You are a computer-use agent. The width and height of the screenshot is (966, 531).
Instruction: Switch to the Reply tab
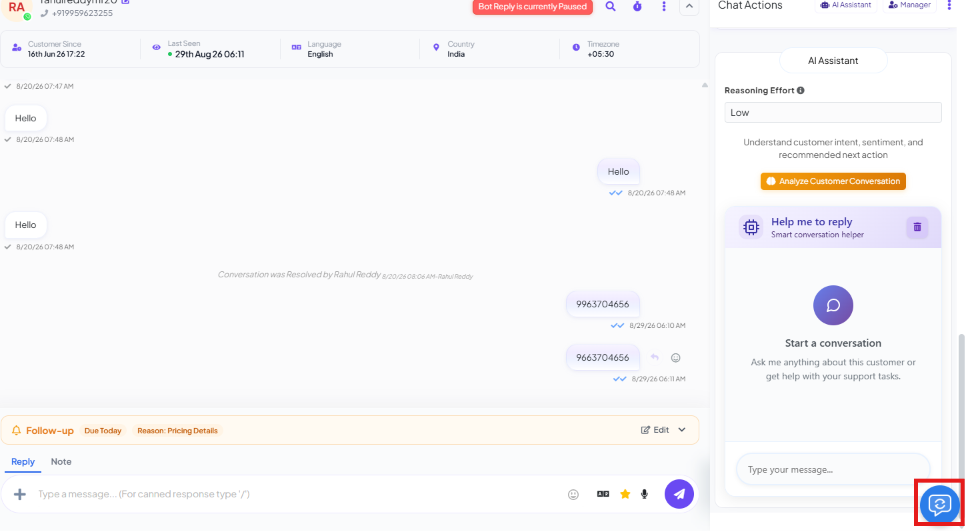click(23, 461)
